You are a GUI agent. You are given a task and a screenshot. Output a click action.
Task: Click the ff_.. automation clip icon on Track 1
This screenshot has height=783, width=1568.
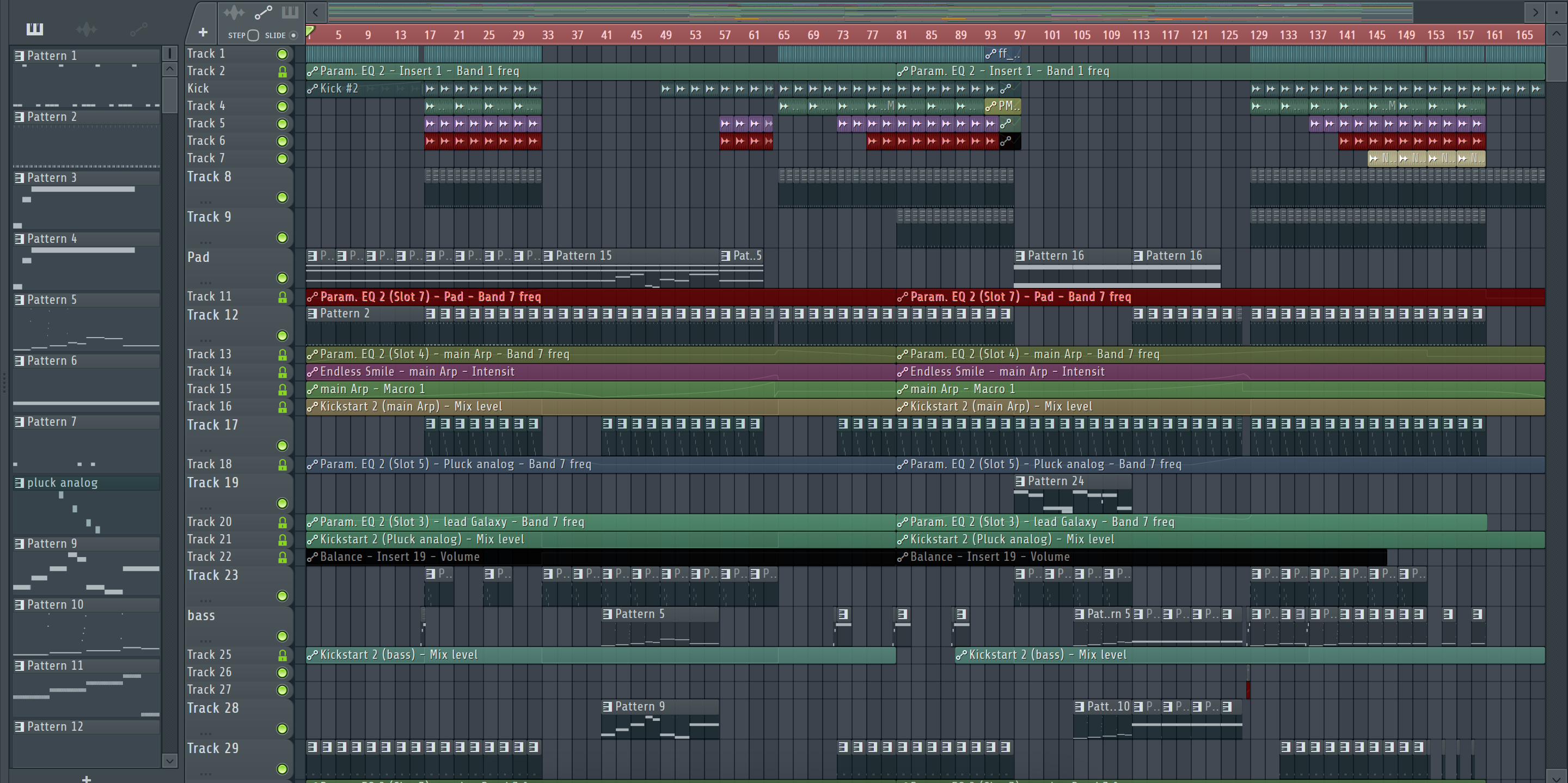(991, 53)
